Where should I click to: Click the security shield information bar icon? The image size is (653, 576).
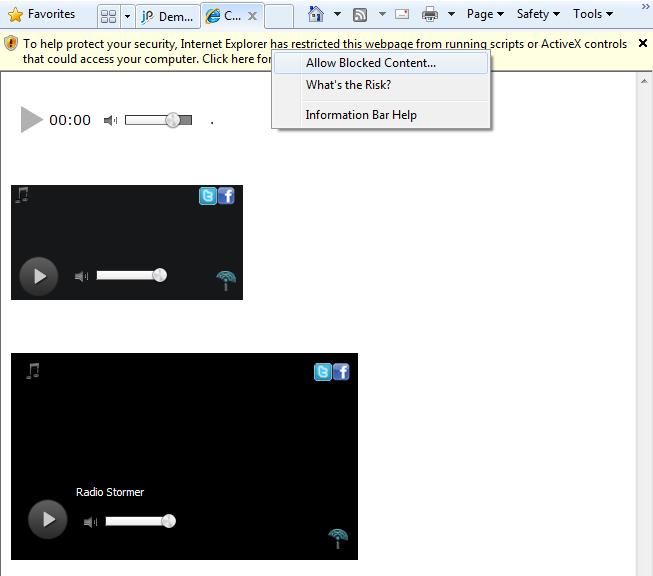pos(11,43)
